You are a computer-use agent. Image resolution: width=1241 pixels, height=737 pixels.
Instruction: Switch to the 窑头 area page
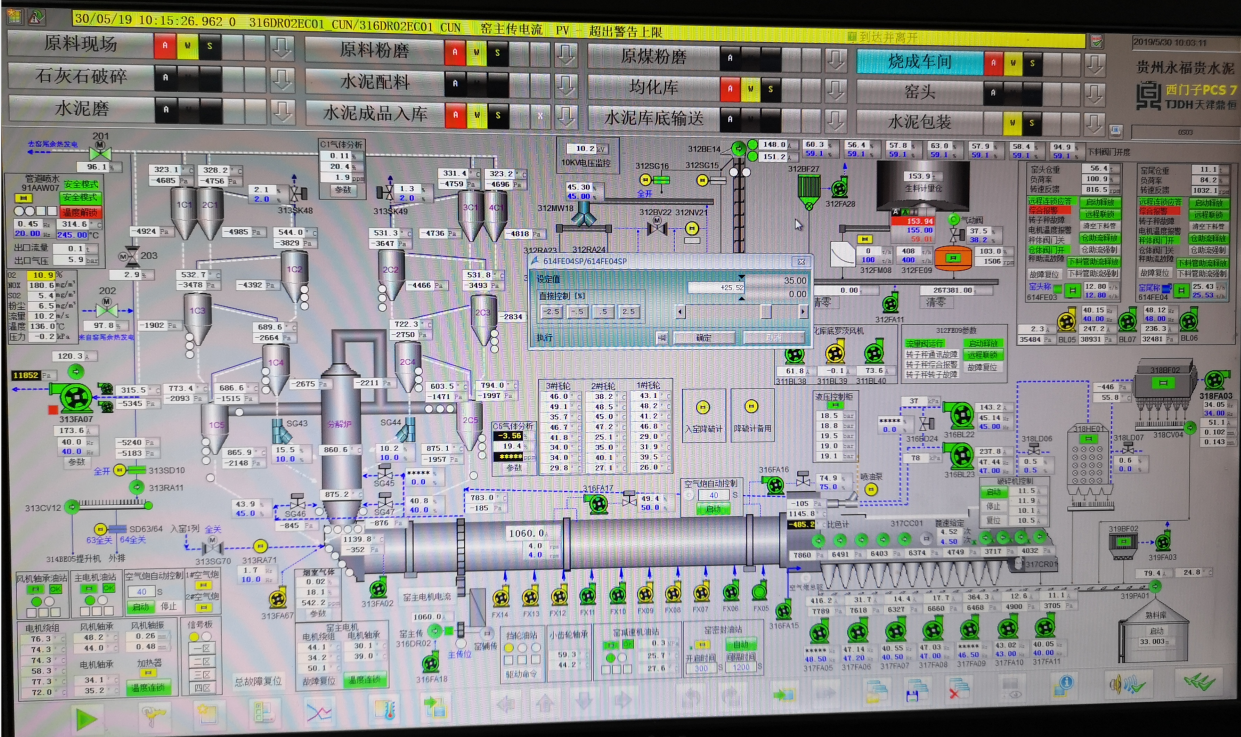[918, 92]
